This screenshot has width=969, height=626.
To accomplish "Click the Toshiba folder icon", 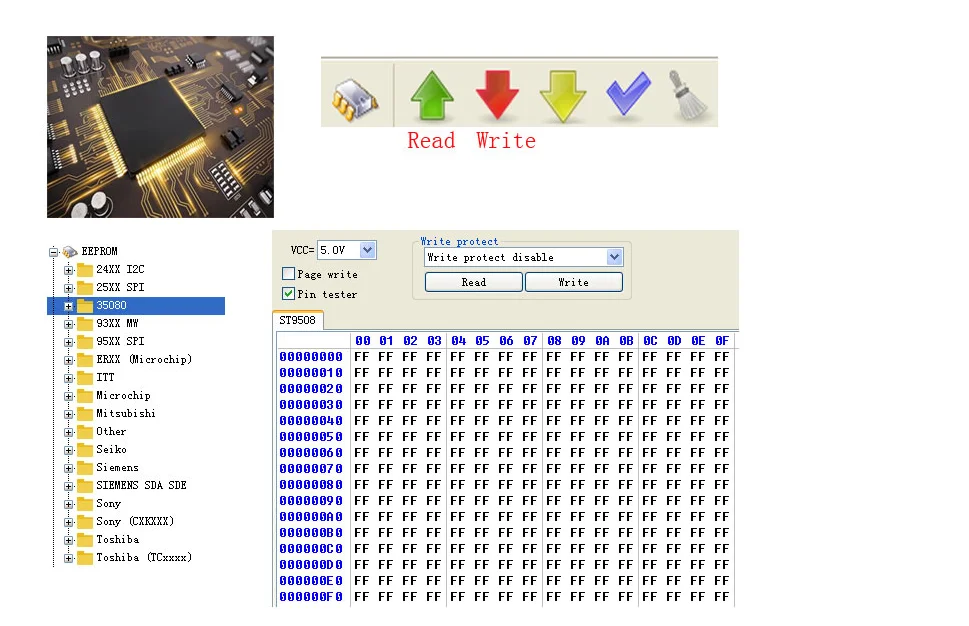I will click(85, 539).
